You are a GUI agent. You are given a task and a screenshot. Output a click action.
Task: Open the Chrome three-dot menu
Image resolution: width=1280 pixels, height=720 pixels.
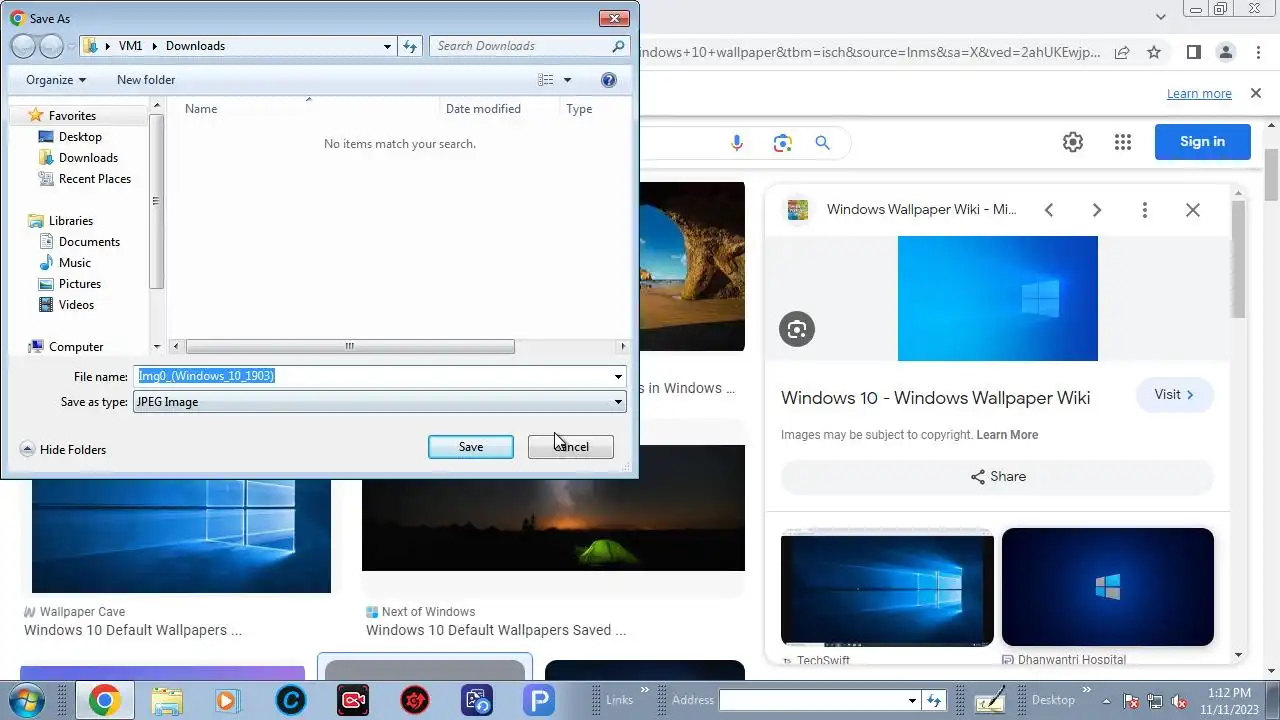(x=1257, y=52)
